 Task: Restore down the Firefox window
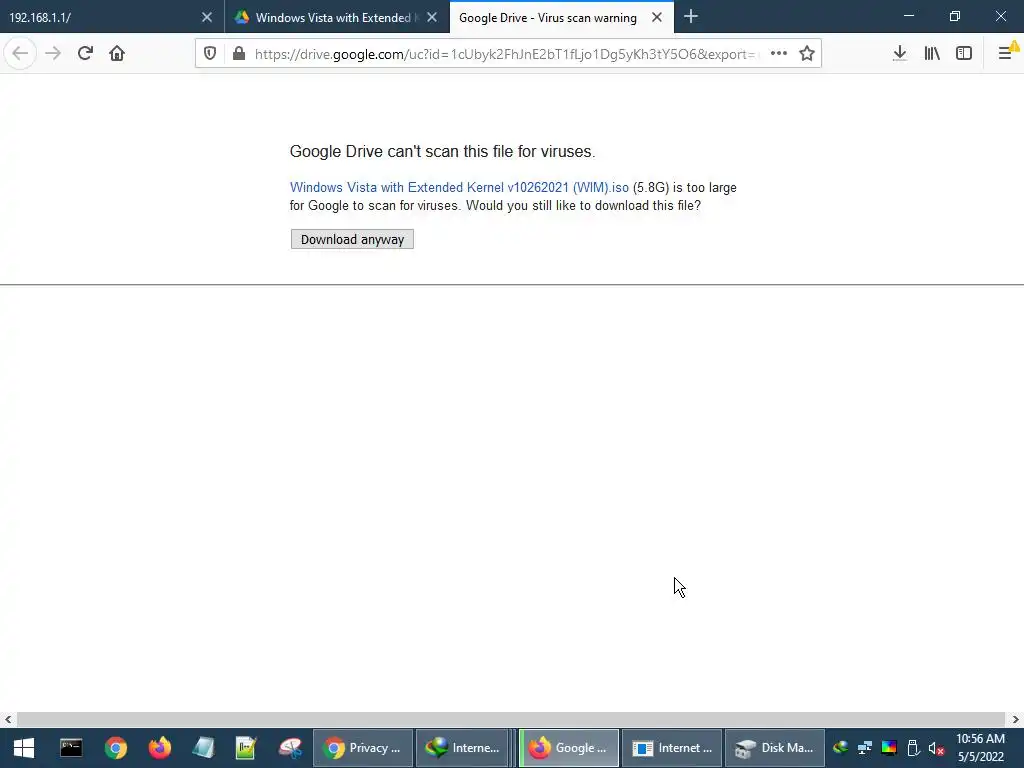(x=955, y=16)
